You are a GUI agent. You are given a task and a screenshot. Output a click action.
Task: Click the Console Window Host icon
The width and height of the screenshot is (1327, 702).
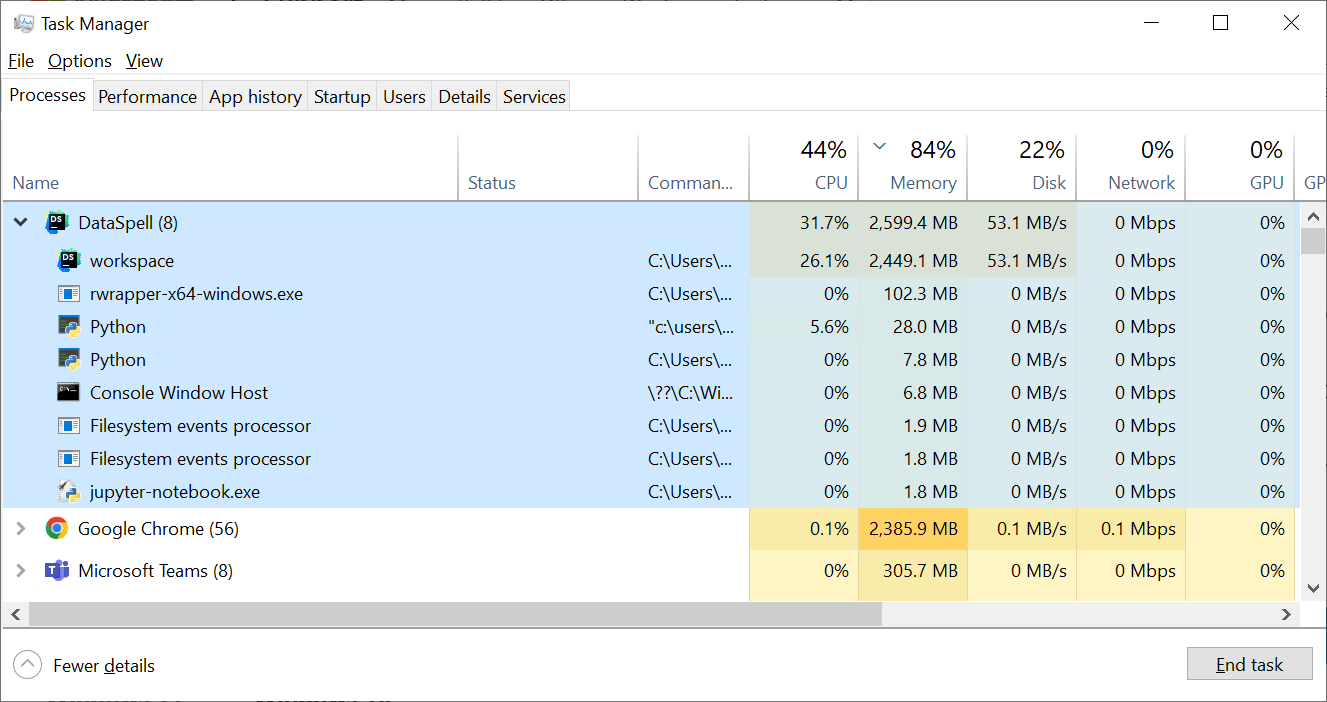click(x=69, y=393)
